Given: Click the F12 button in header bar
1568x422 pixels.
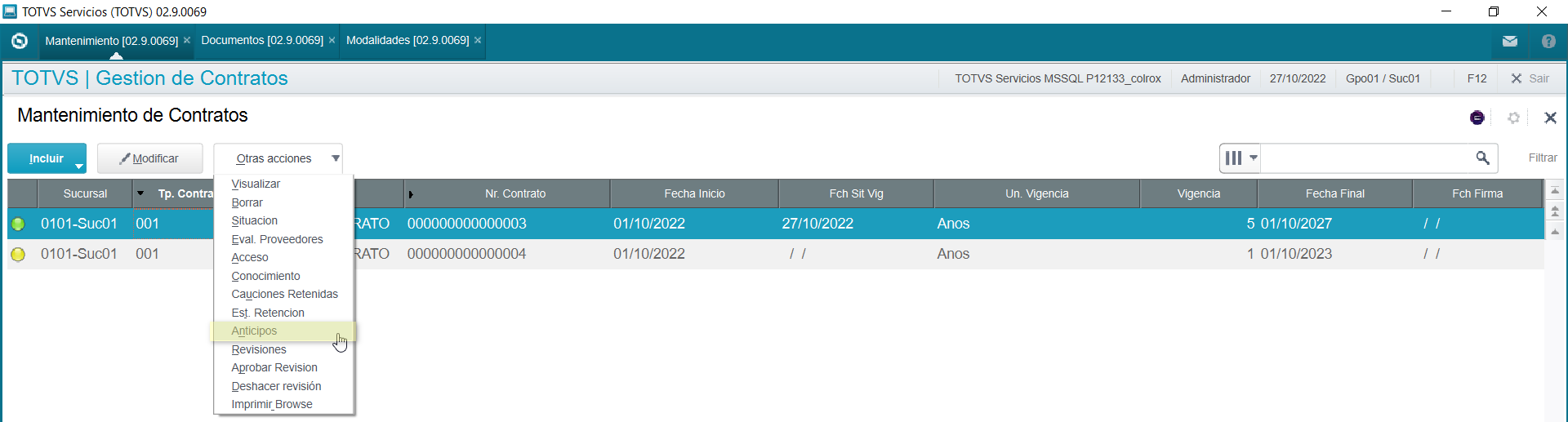Looking at the screenshot, I should click(1477, 78).
